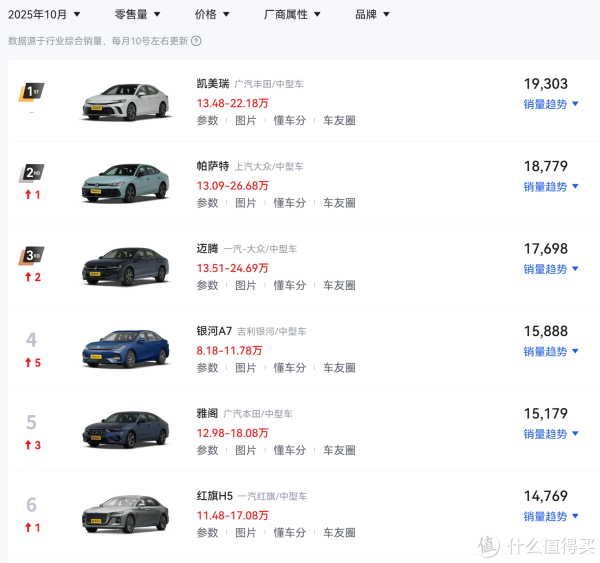Expand the 价格 filter dropdown
This screenshot has width=600, height=563.
[x=212, y=14]
